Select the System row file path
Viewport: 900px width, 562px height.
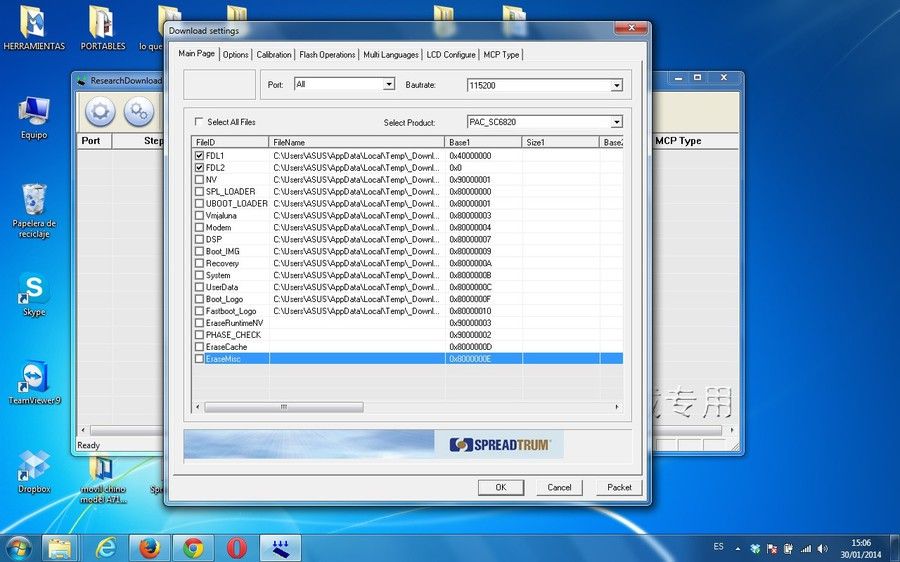point(356,275)
